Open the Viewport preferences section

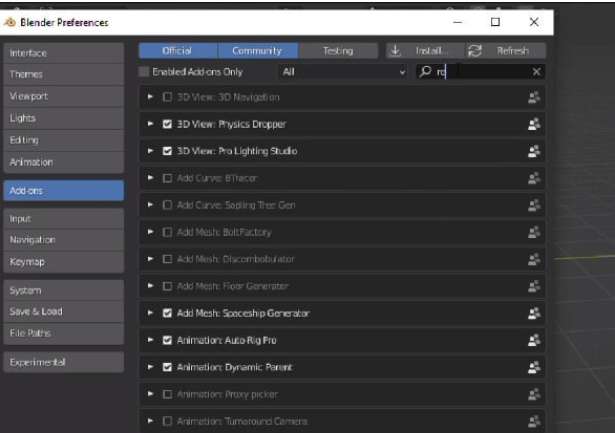click(64, 96)
